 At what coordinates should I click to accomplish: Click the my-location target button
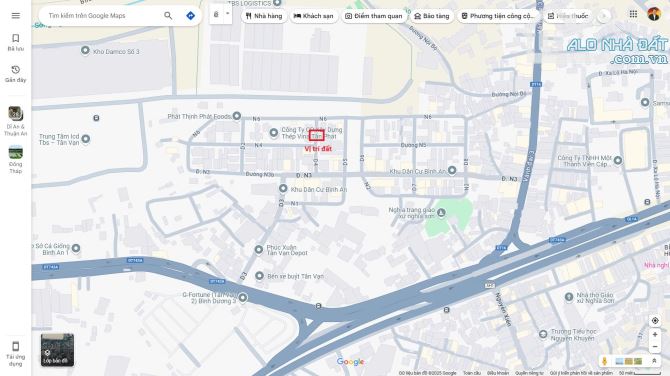pyautogui.click(x=655, y=320)
